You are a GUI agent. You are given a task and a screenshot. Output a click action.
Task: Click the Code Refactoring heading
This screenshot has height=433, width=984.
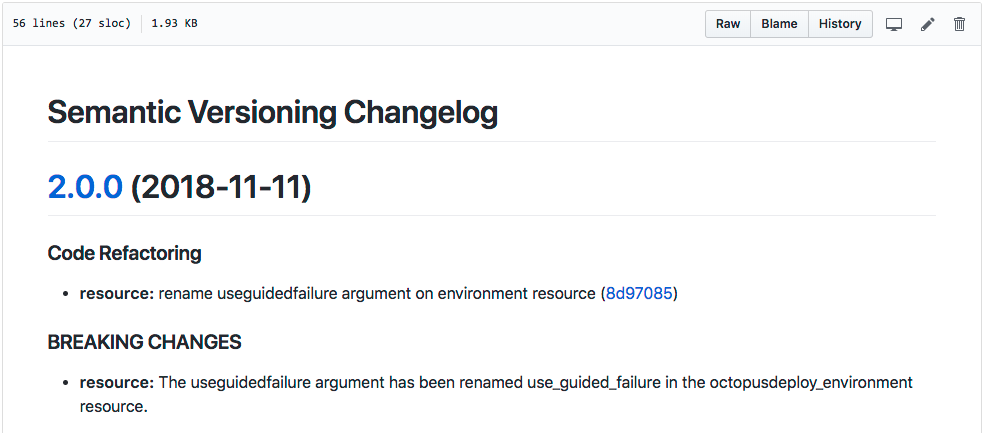tap(124, 253)
